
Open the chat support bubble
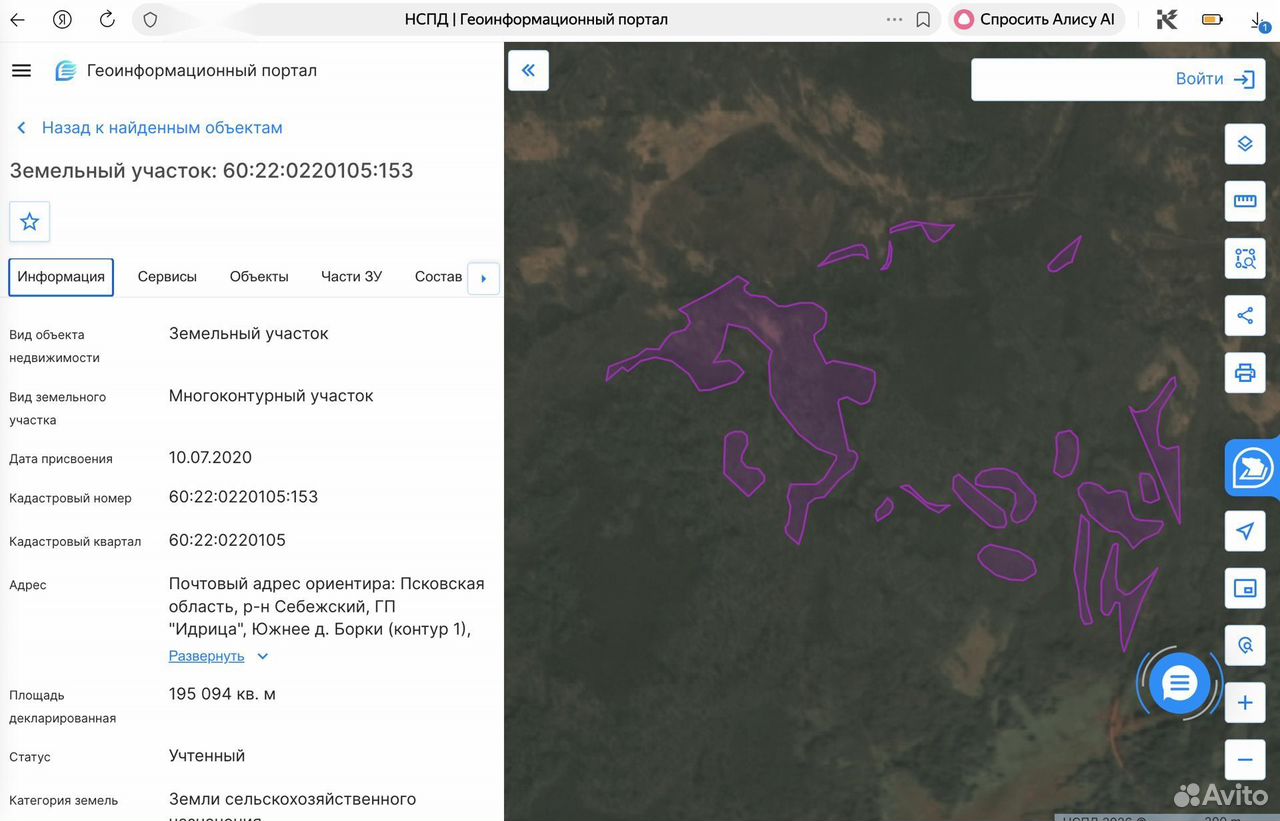tap(1180, 684)
